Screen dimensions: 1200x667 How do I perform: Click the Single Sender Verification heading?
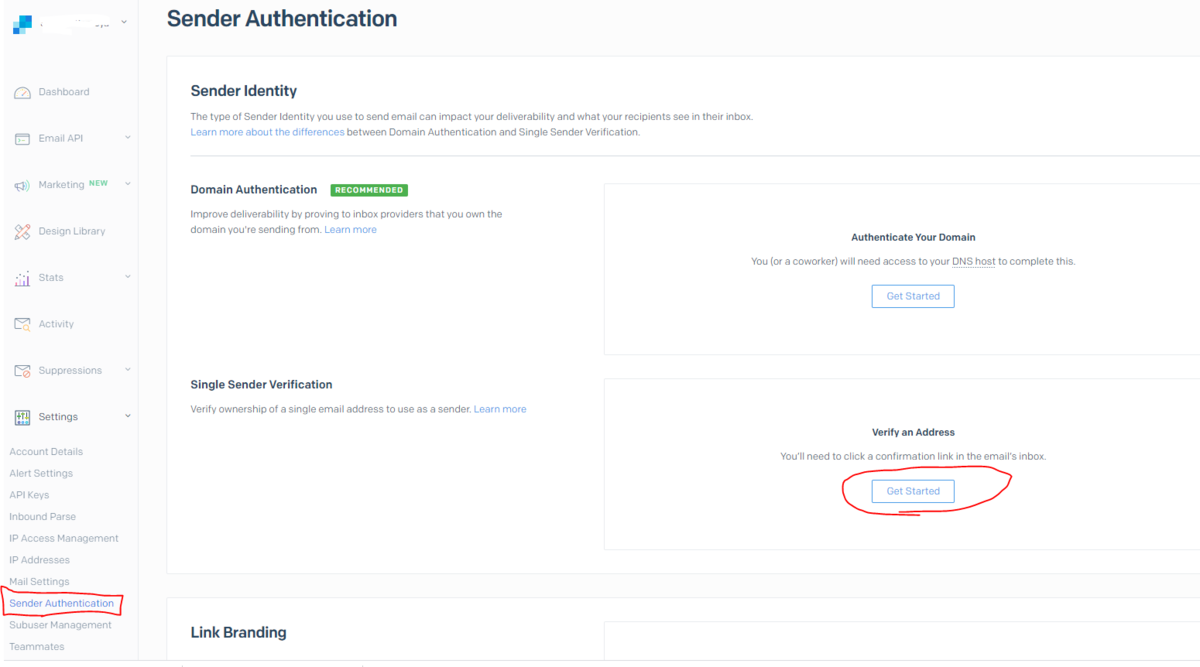click(261, 384)
